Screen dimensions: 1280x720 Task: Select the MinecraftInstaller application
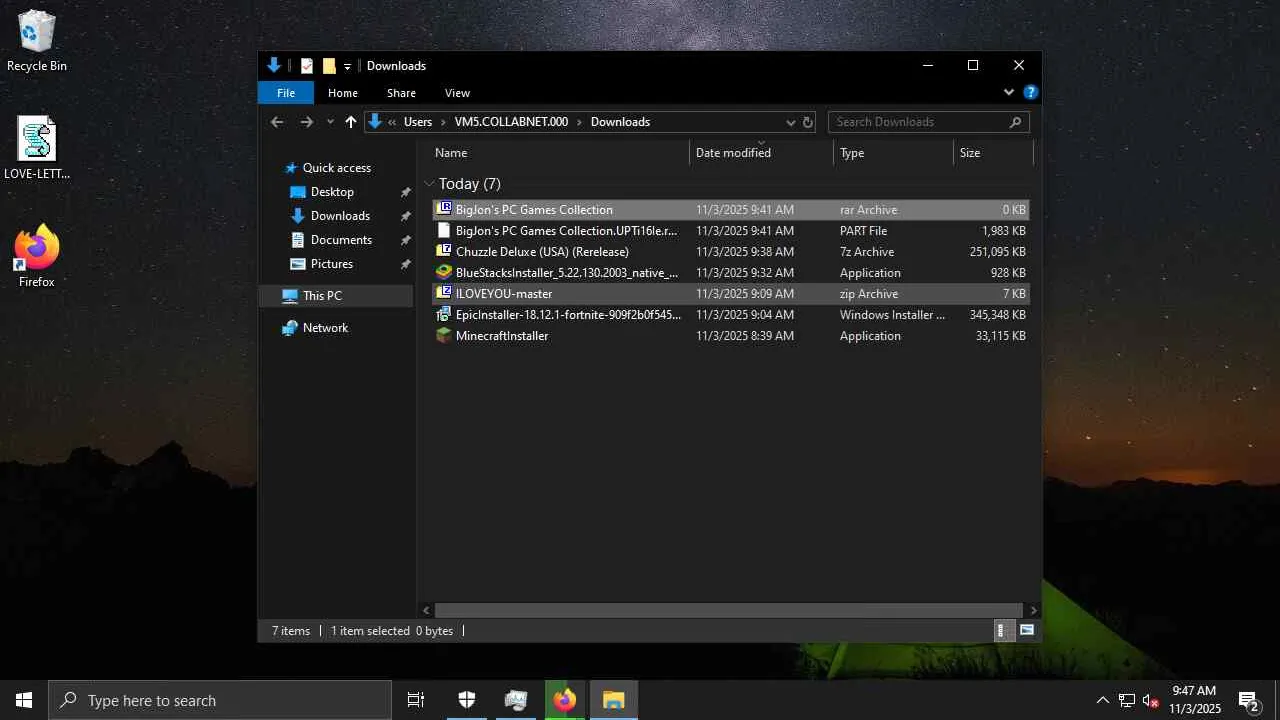(731, 336)
